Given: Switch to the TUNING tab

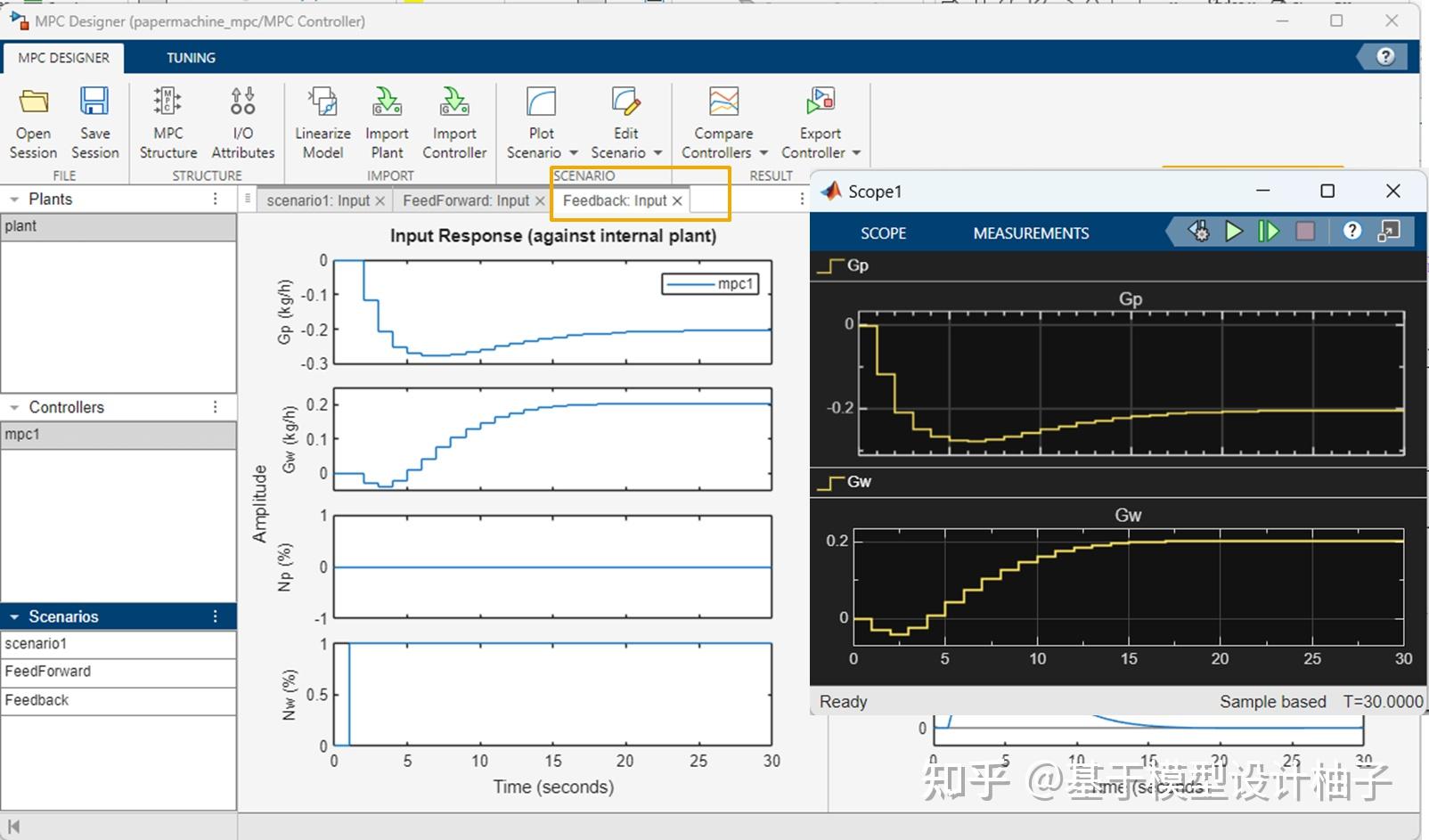Looking at the screenshot, I should point(190,57).
